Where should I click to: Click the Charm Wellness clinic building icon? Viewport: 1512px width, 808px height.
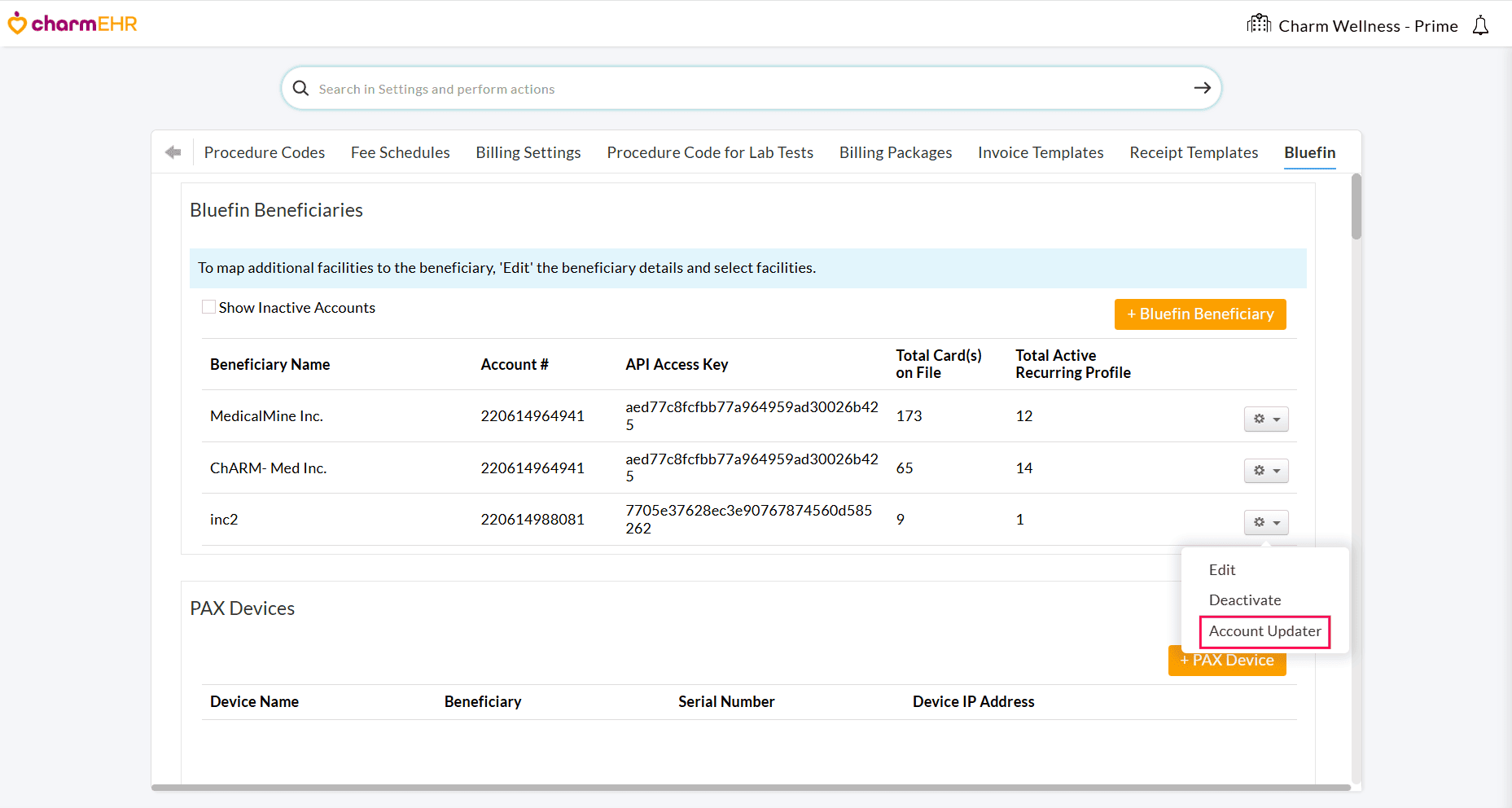click(1258, 24)
